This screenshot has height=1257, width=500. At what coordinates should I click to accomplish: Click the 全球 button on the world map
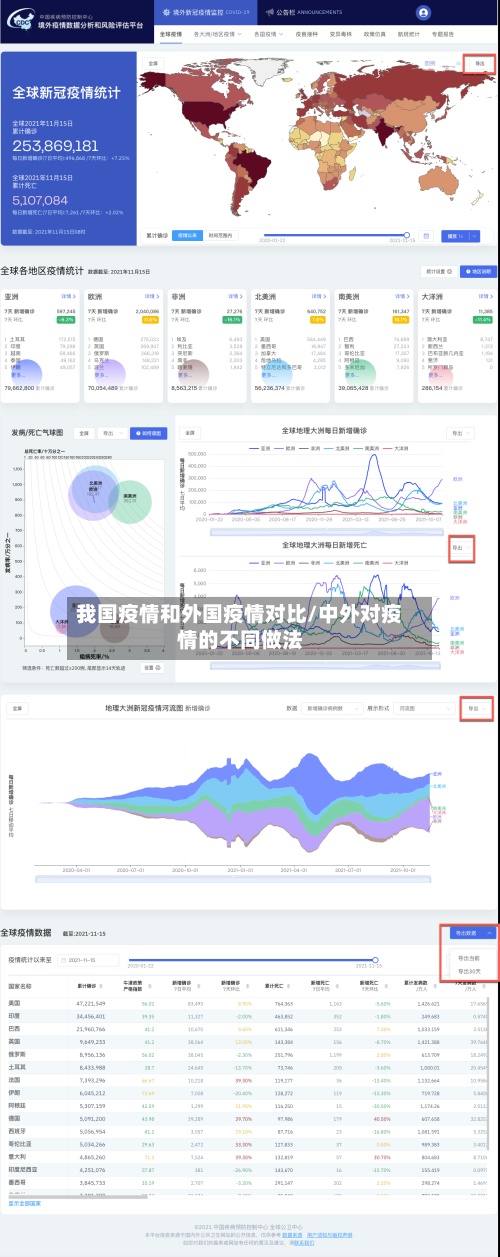point(153,63)
